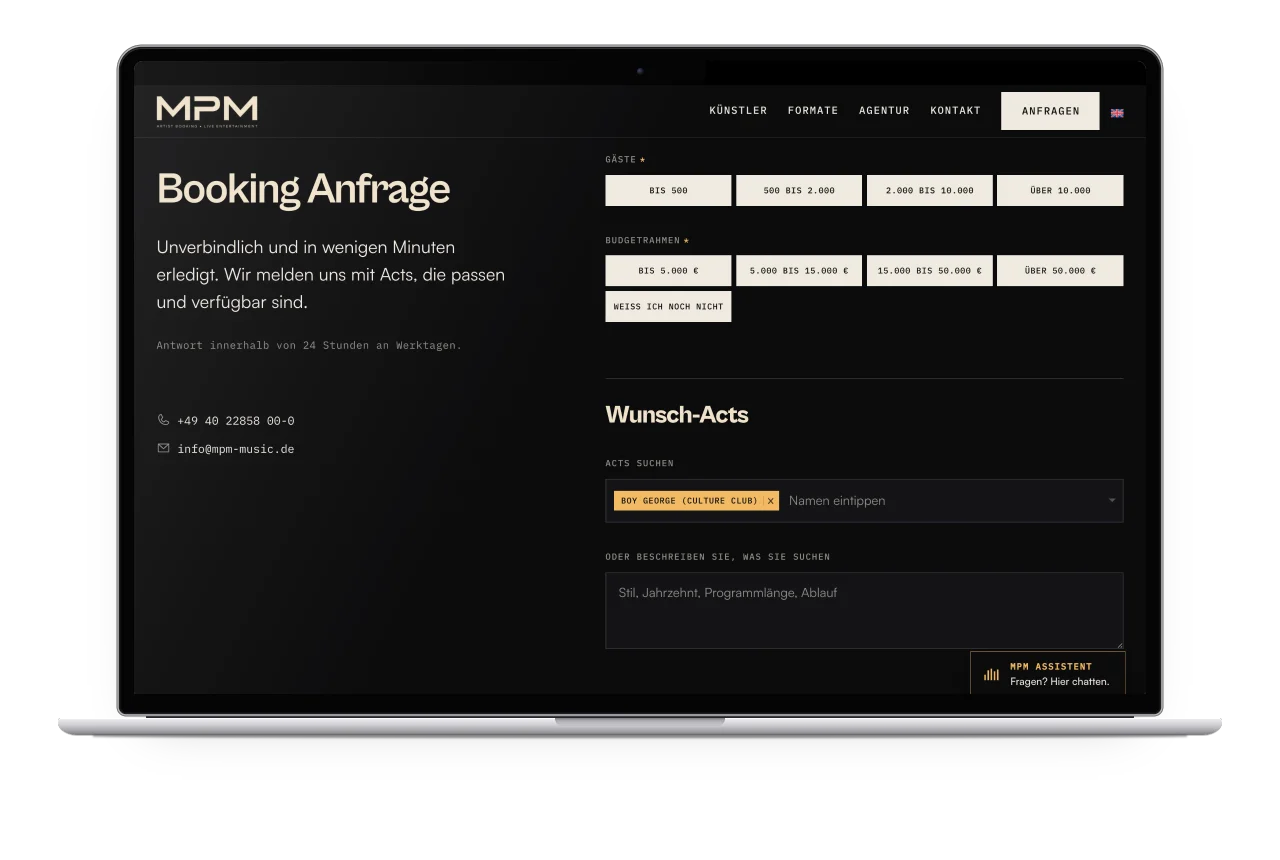Click the MPM Assistent sound bars icon
This screenshot has width=1280, height=860.
coord(991,674)
